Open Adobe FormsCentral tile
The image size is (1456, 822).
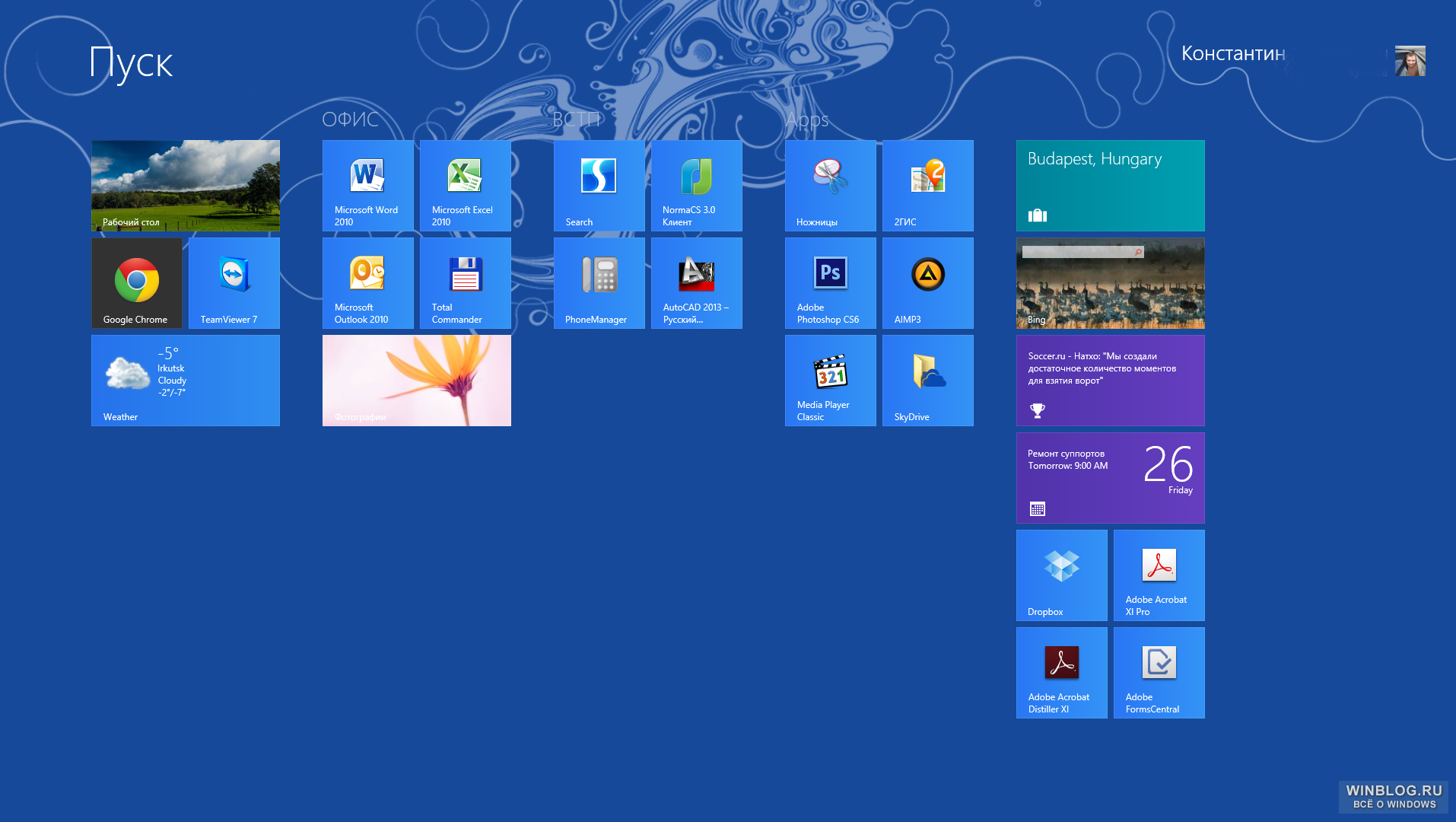[1159, 673]
